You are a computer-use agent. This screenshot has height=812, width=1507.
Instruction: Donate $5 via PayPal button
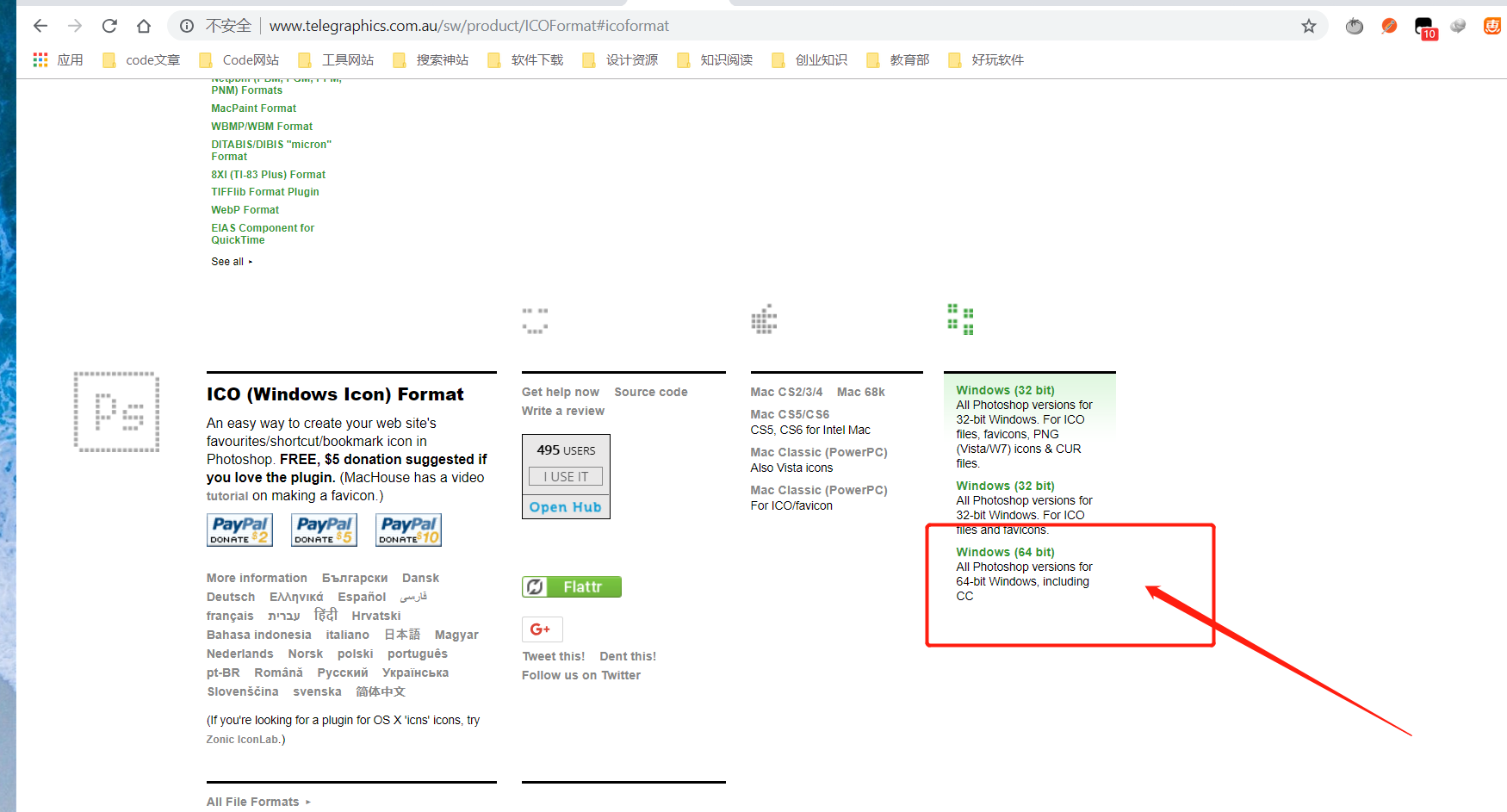[324, 530]
